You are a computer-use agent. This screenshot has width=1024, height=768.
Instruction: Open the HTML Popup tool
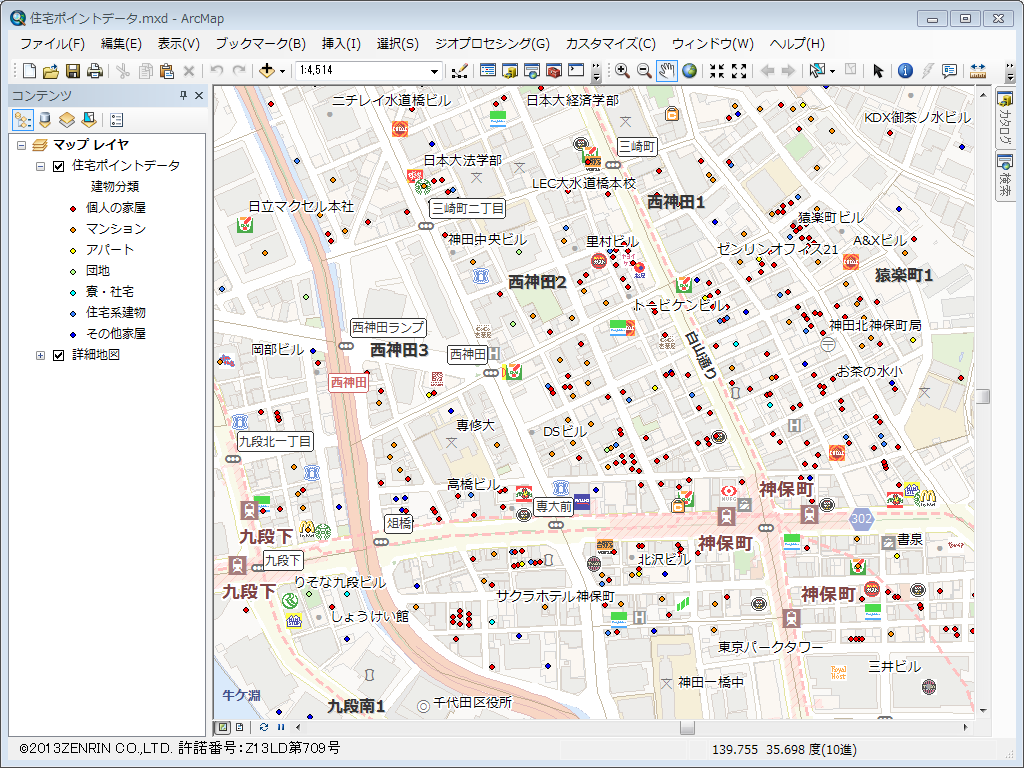[950, 71]
